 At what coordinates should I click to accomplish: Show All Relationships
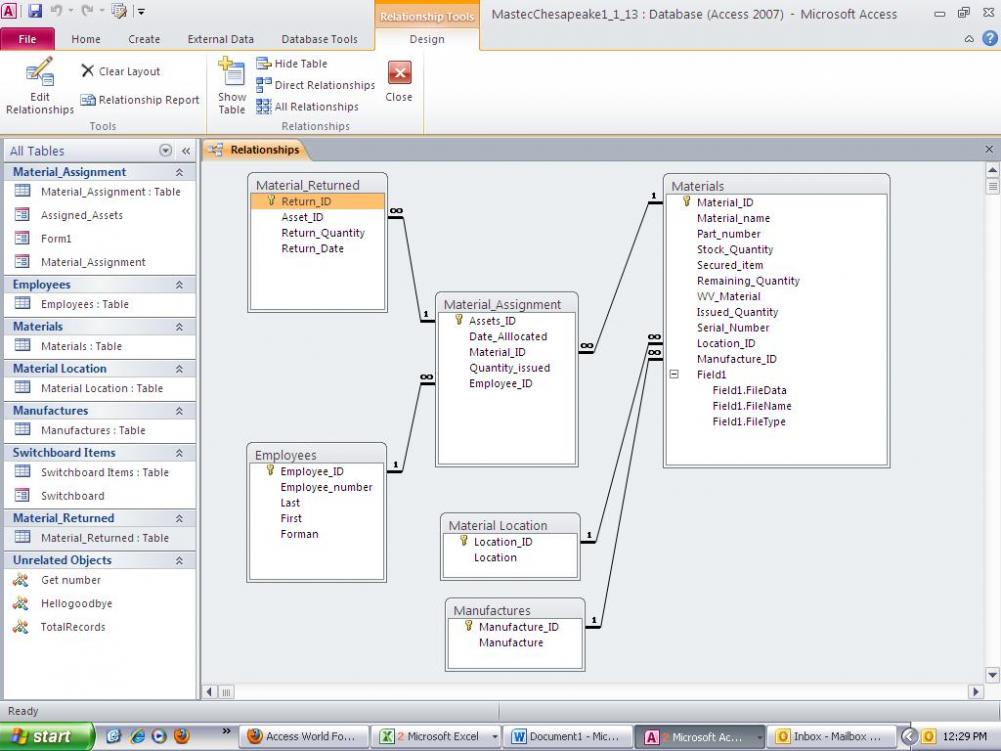(308, 107)
